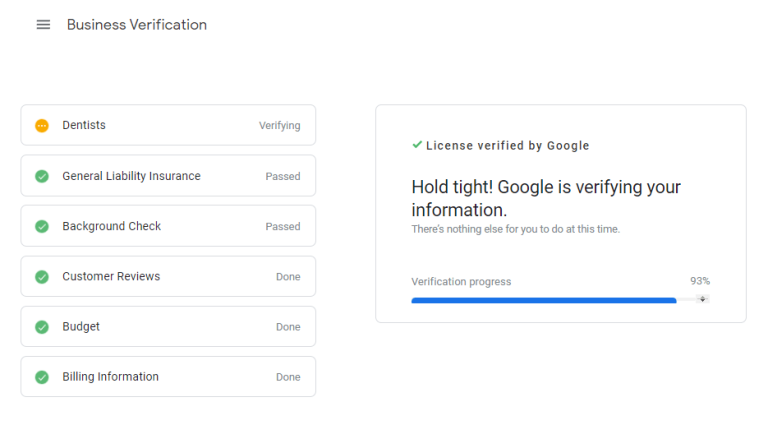Image resolution: width=768 pixels, height=425 pixels.
Task: Click the green check beside Background Check
Action: point(42,226)
